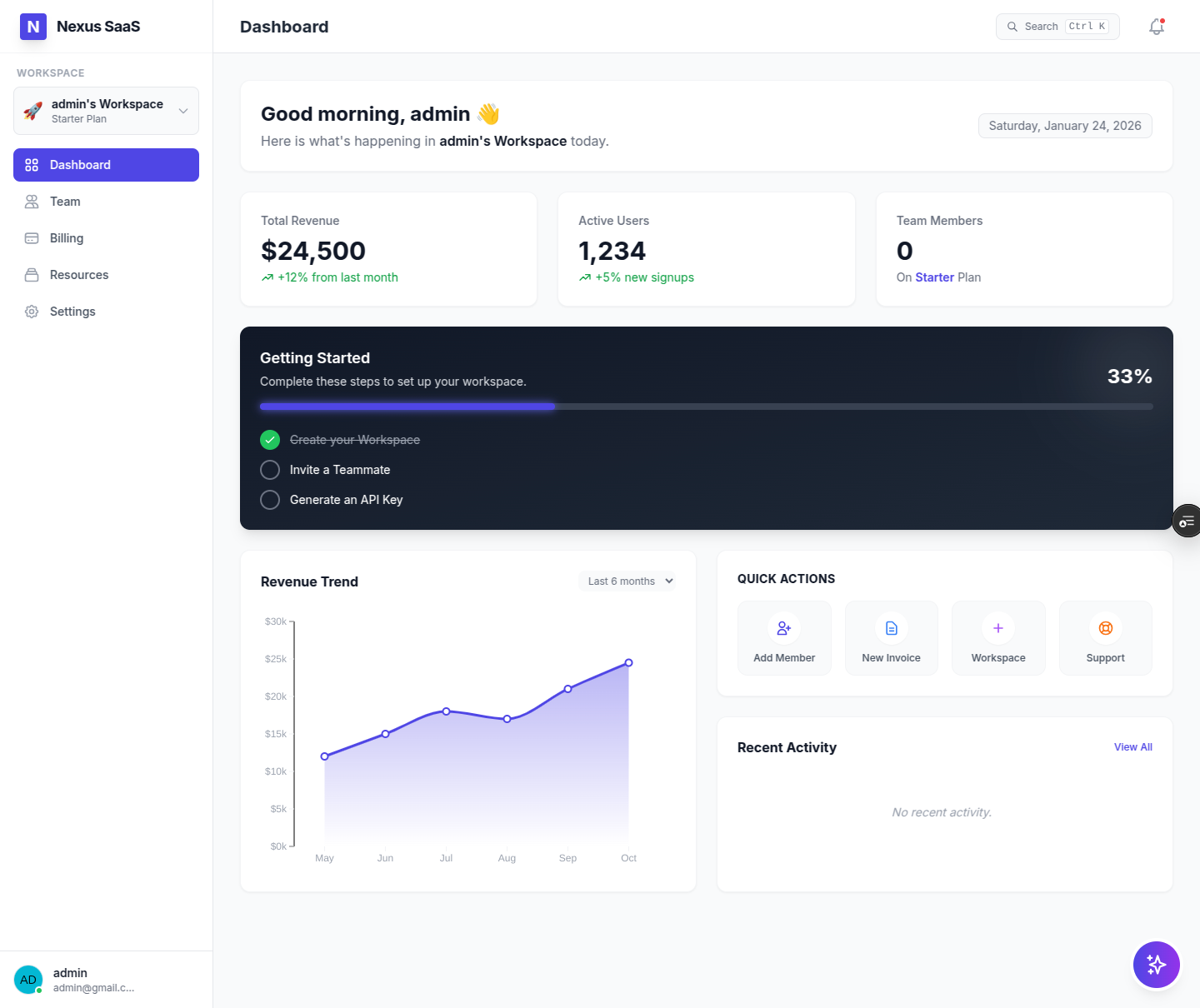Toggle the Invite a Teammate step circle
Image resolution: width=1200 pixels, height=1008 pixels.
coord(270,470)
